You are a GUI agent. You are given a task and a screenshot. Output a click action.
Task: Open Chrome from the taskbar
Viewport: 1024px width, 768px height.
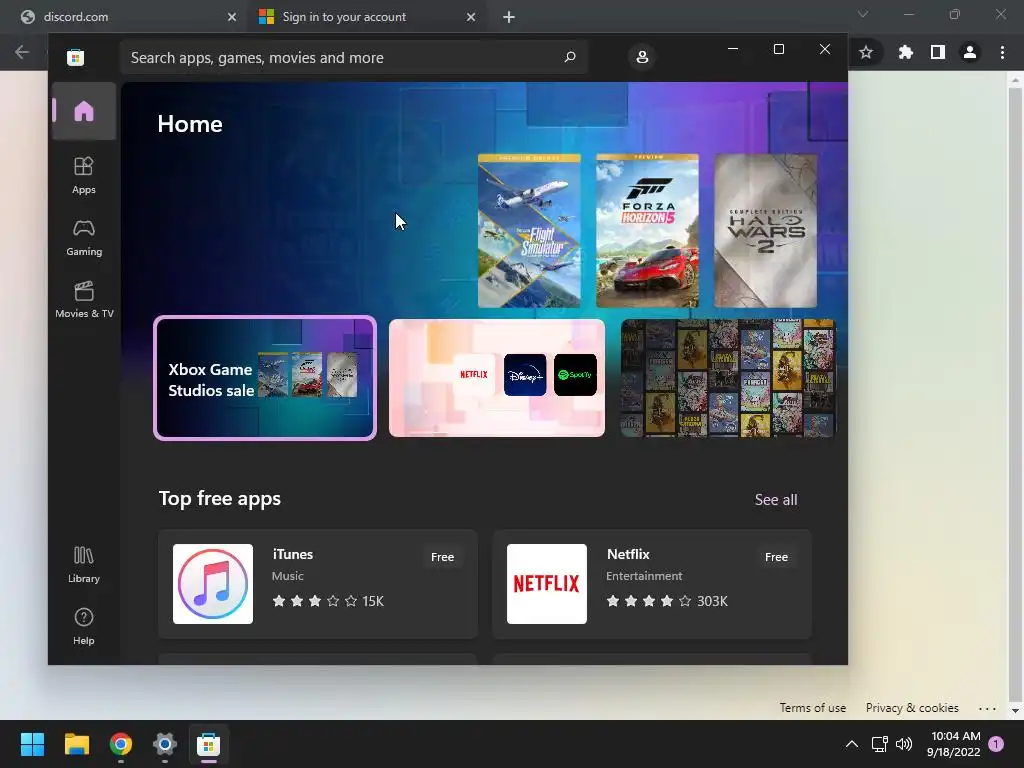[121, 744]
